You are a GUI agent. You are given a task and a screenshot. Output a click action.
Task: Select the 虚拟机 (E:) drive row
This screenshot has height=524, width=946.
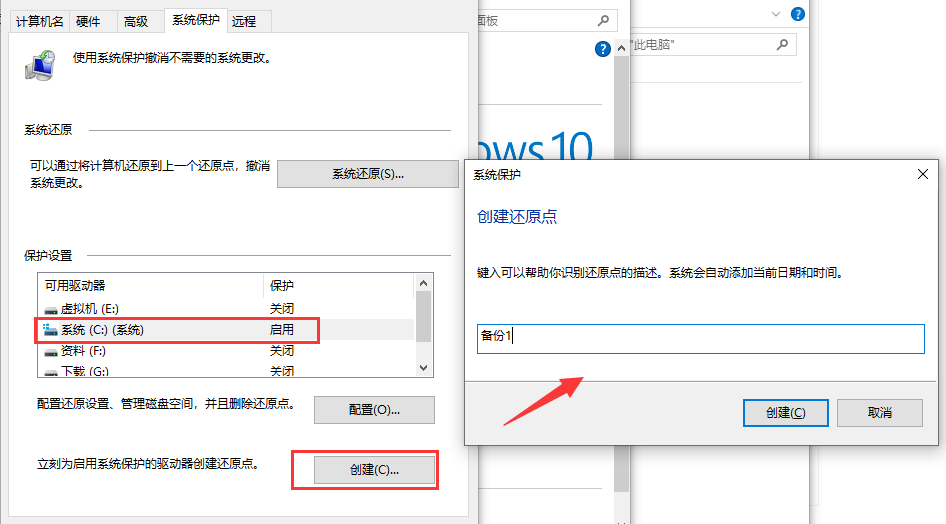pyautogui.click(x=226, y=309)
